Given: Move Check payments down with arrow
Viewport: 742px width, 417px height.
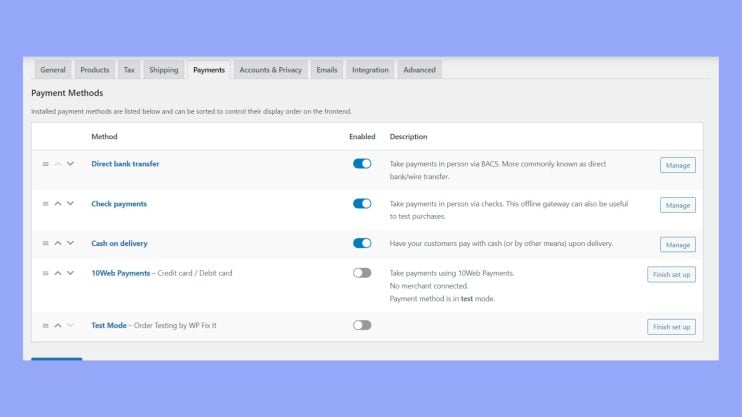Looking at the screenshot, I should click(70, 203).
